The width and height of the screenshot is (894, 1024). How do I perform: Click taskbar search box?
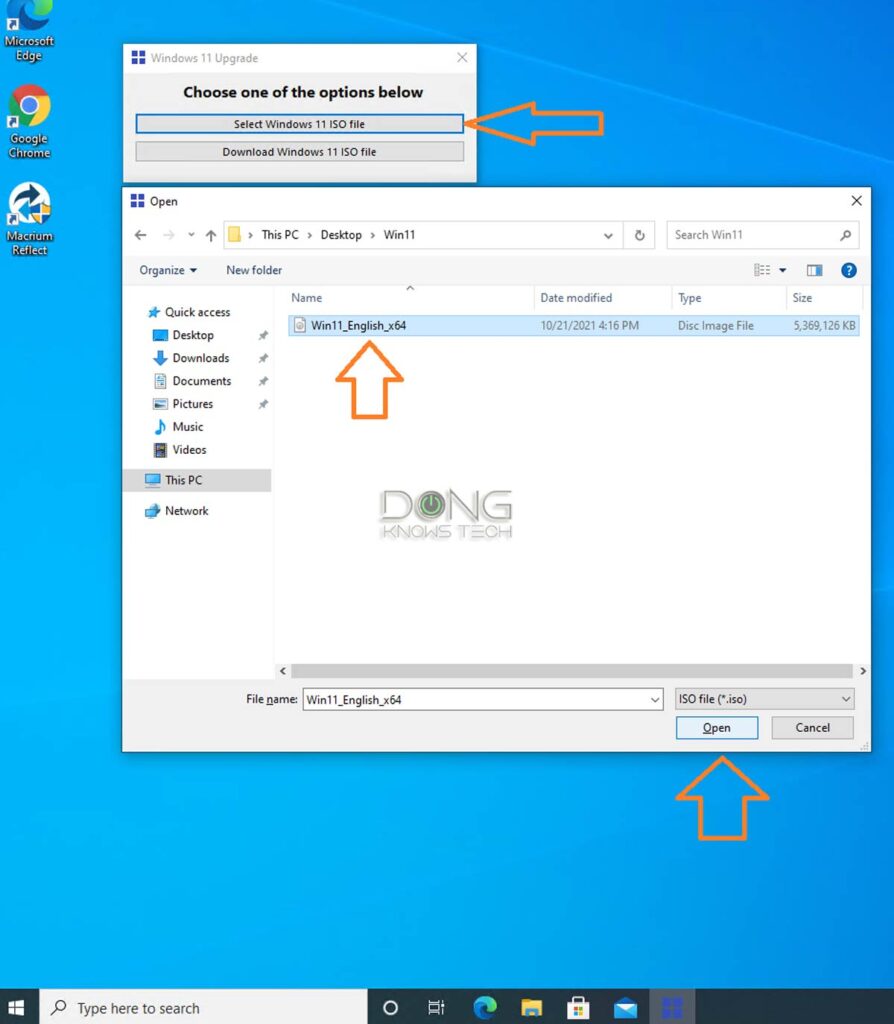(203, 1008)
